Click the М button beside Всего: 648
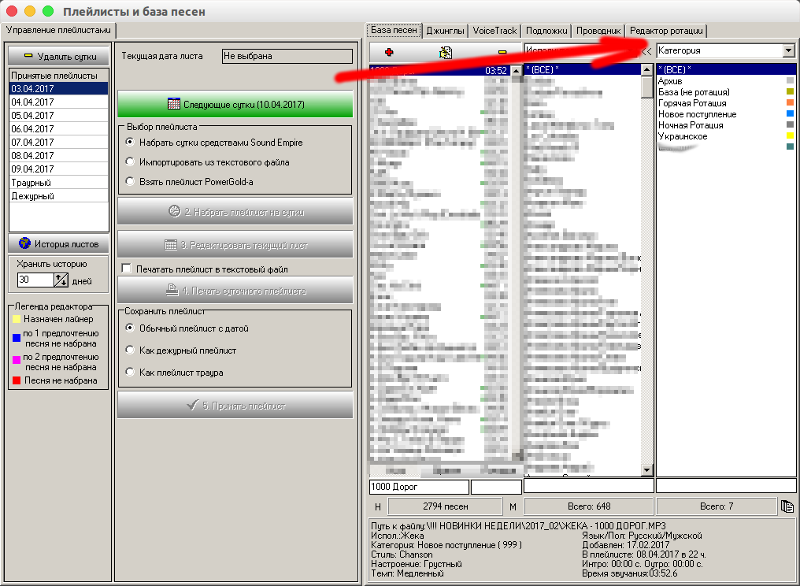Screen dimensions: 800x586 [512, 507]
